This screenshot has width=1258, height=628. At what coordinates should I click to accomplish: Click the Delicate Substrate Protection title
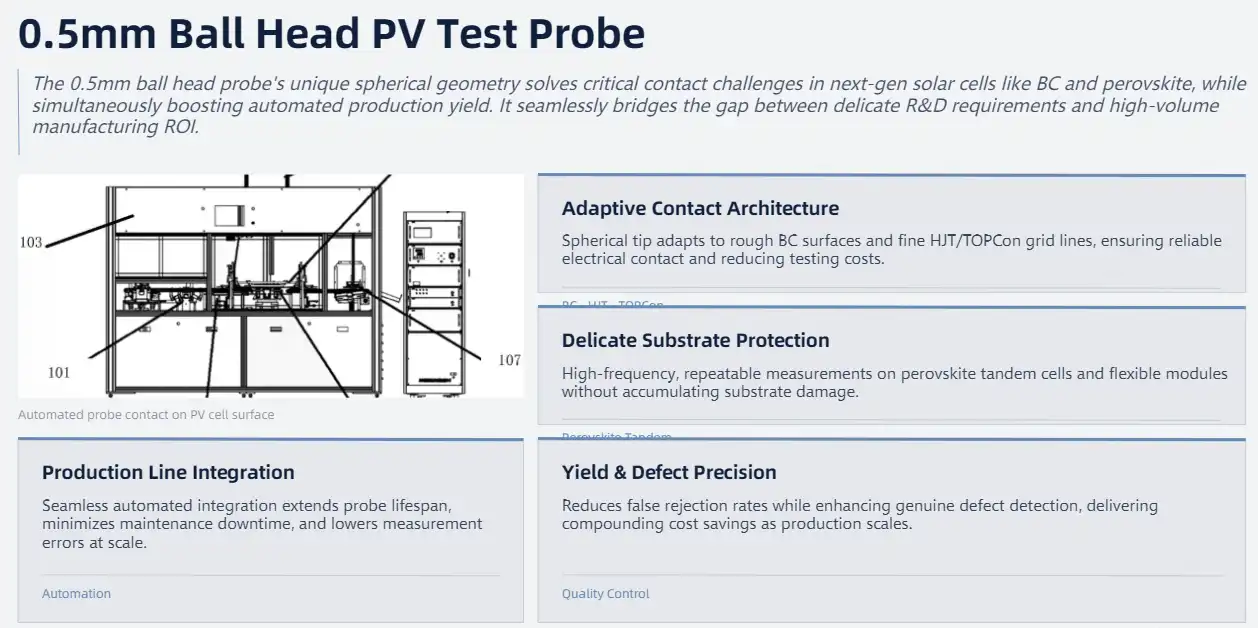tap(696, 340)
